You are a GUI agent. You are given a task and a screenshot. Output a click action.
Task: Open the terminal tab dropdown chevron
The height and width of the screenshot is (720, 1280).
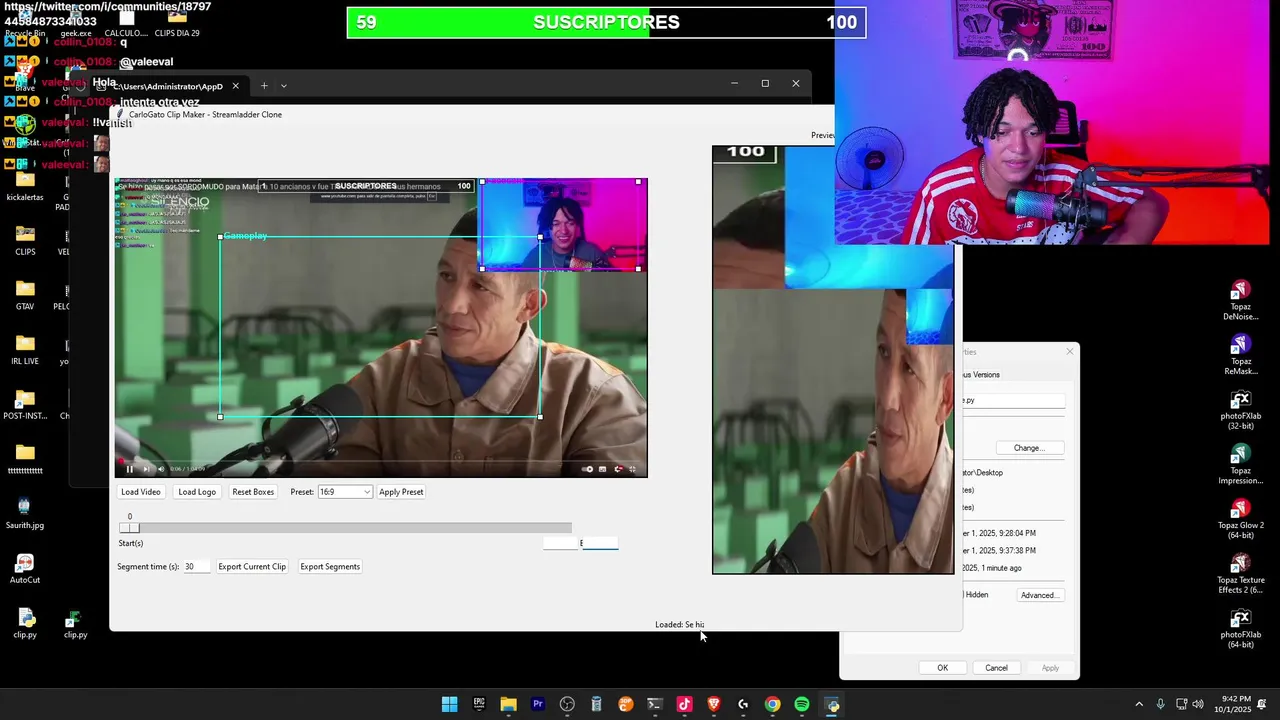284,86
